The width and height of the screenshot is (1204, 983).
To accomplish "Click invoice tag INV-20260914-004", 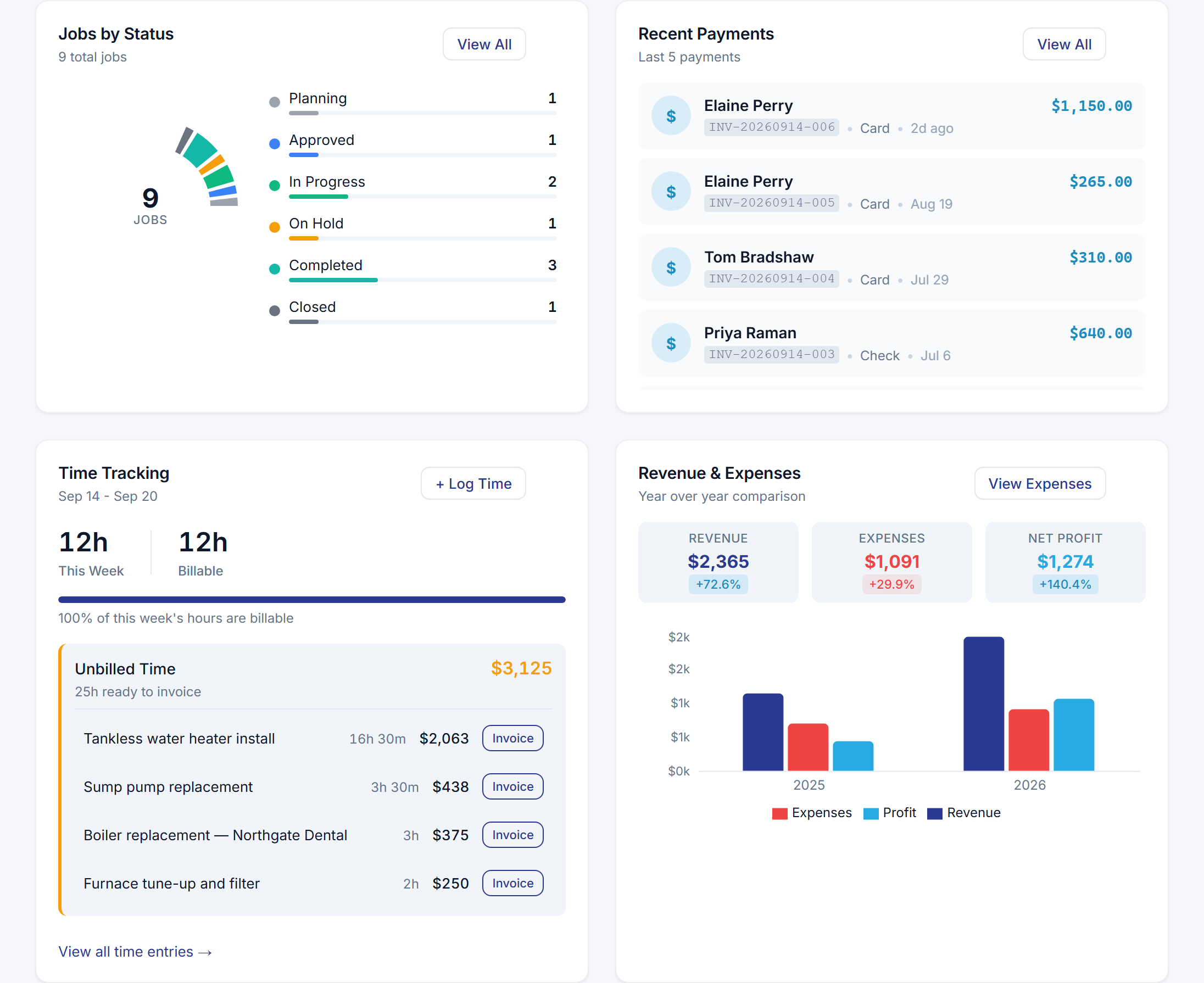I will coord(771,278).
